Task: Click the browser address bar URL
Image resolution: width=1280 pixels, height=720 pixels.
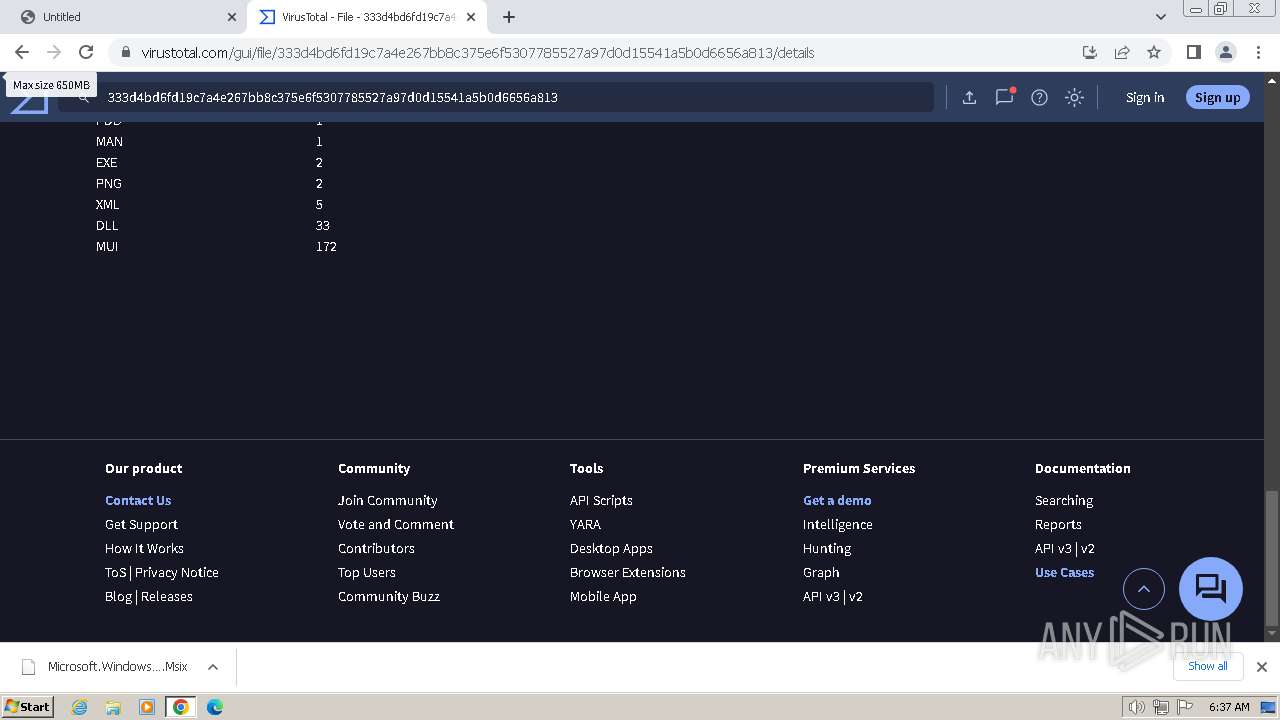Action: point(478,53)
